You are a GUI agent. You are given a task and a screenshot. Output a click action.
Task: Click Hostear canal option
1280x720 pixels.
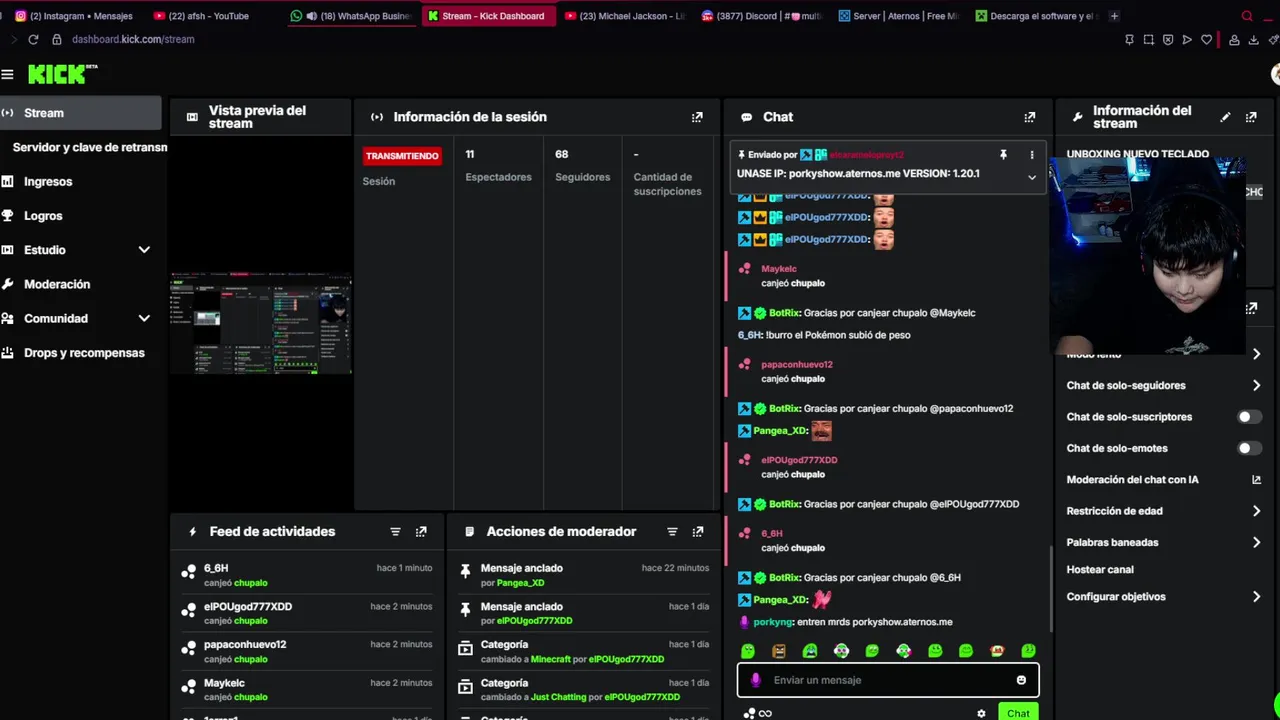pyautogui.click(x=1100, y=570)
